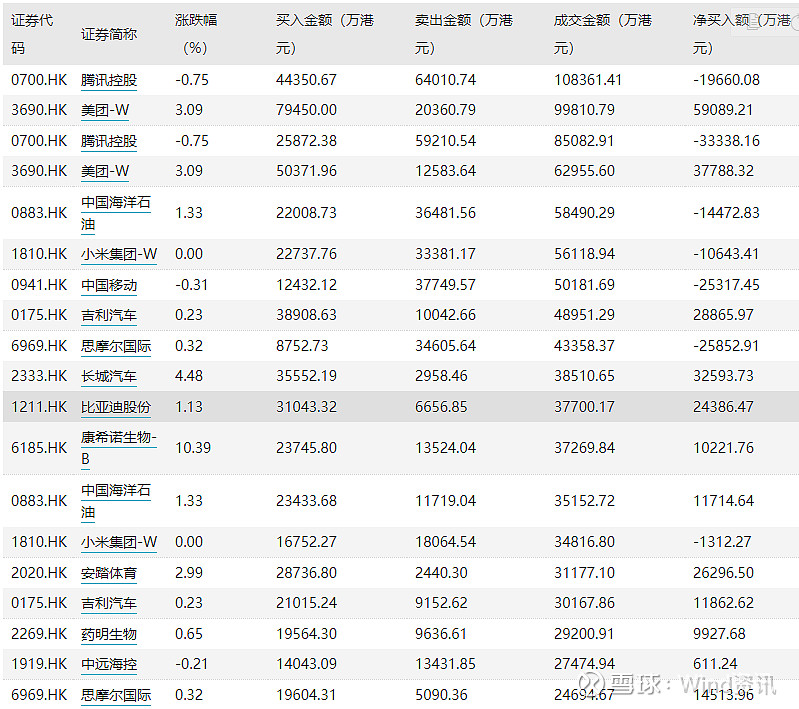Click the net buy value -1312.27
This screenshot has height=709, width=799.
tap(722, 542)
